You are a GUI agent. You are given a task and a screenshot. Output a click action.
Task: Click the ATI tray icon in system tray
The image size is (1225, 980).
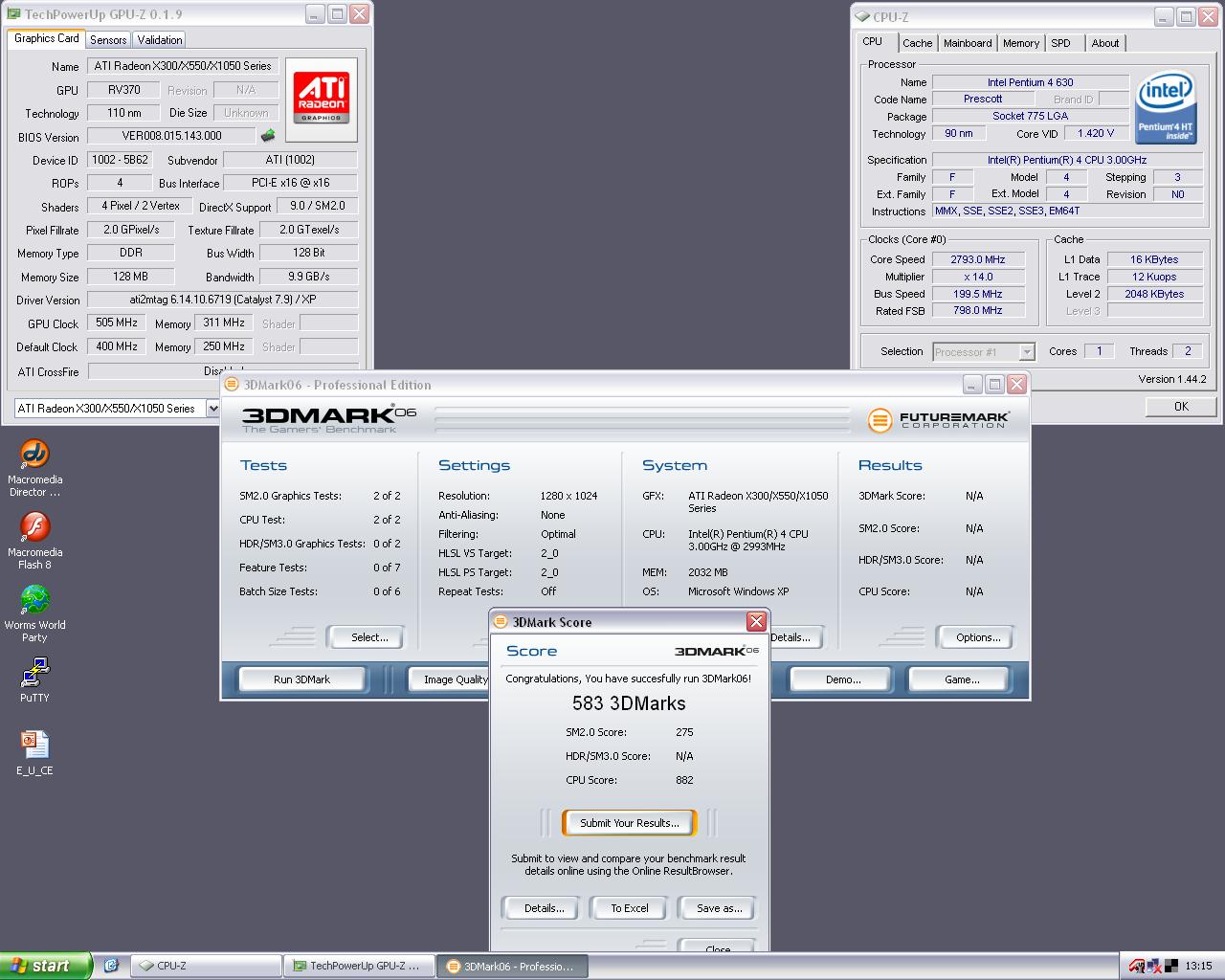point(1136,966)
